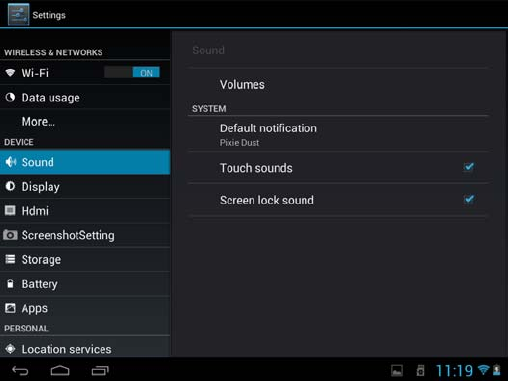Select Display in the settings list
508x381 pixels.
(85, 187)
